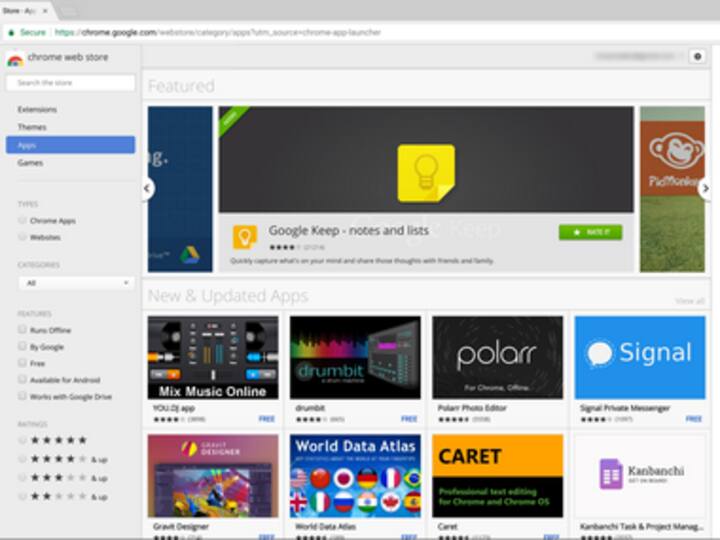Go to Extensions in the sidebar
The width and height of the screenshot is (720, 540).
point(38,110)
